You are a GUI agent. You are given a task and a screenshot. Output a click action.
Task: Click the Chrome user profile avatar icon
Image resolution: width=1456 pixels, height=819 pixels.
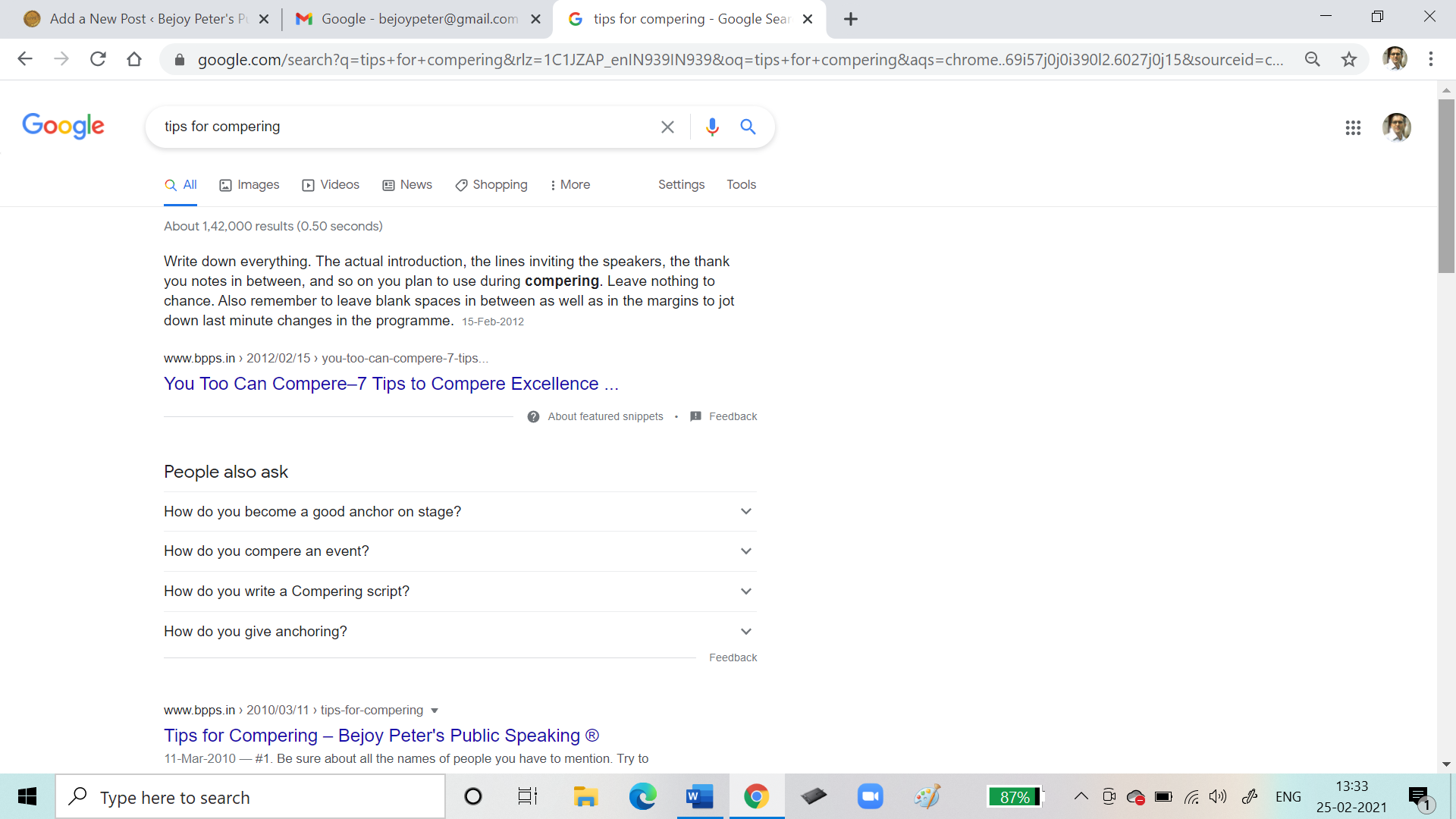tap(1395, 58)
